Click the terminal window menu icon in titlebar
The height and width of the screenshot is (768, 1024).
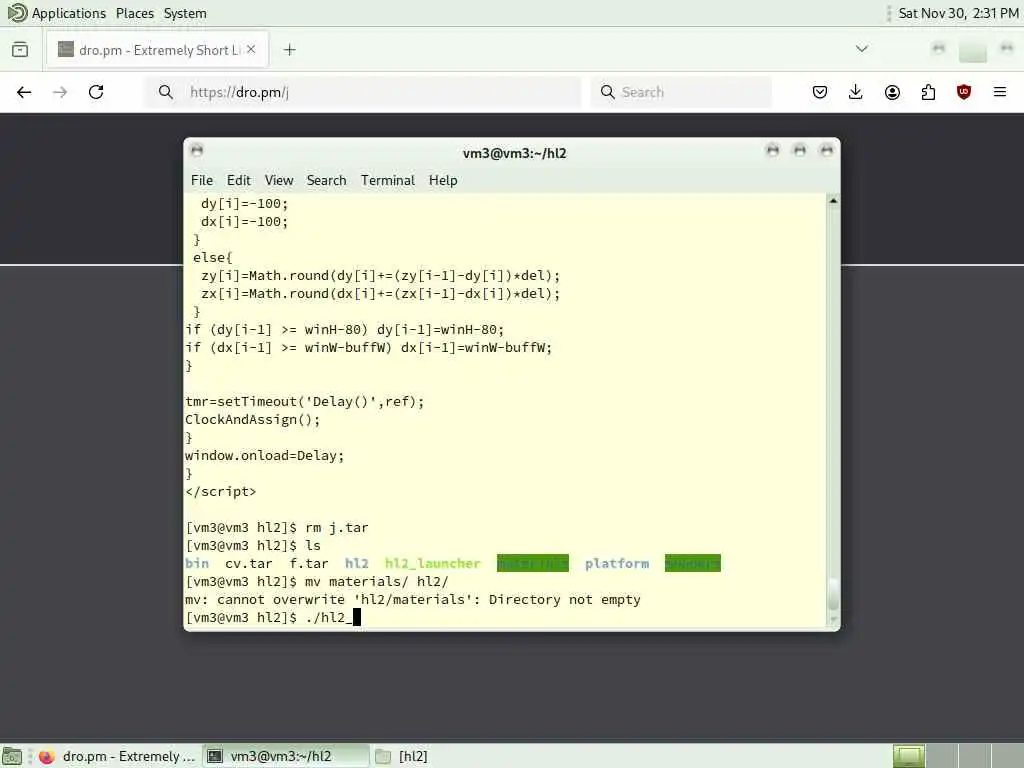pyautogui.click(x=197, y=151)
